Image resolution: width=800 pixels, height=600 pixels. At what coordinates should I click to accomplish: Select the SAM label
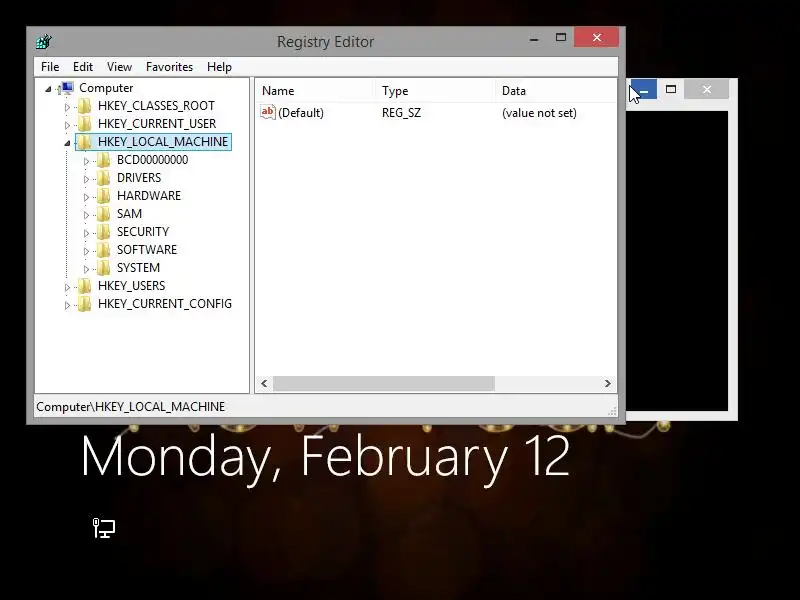[130, 213]
